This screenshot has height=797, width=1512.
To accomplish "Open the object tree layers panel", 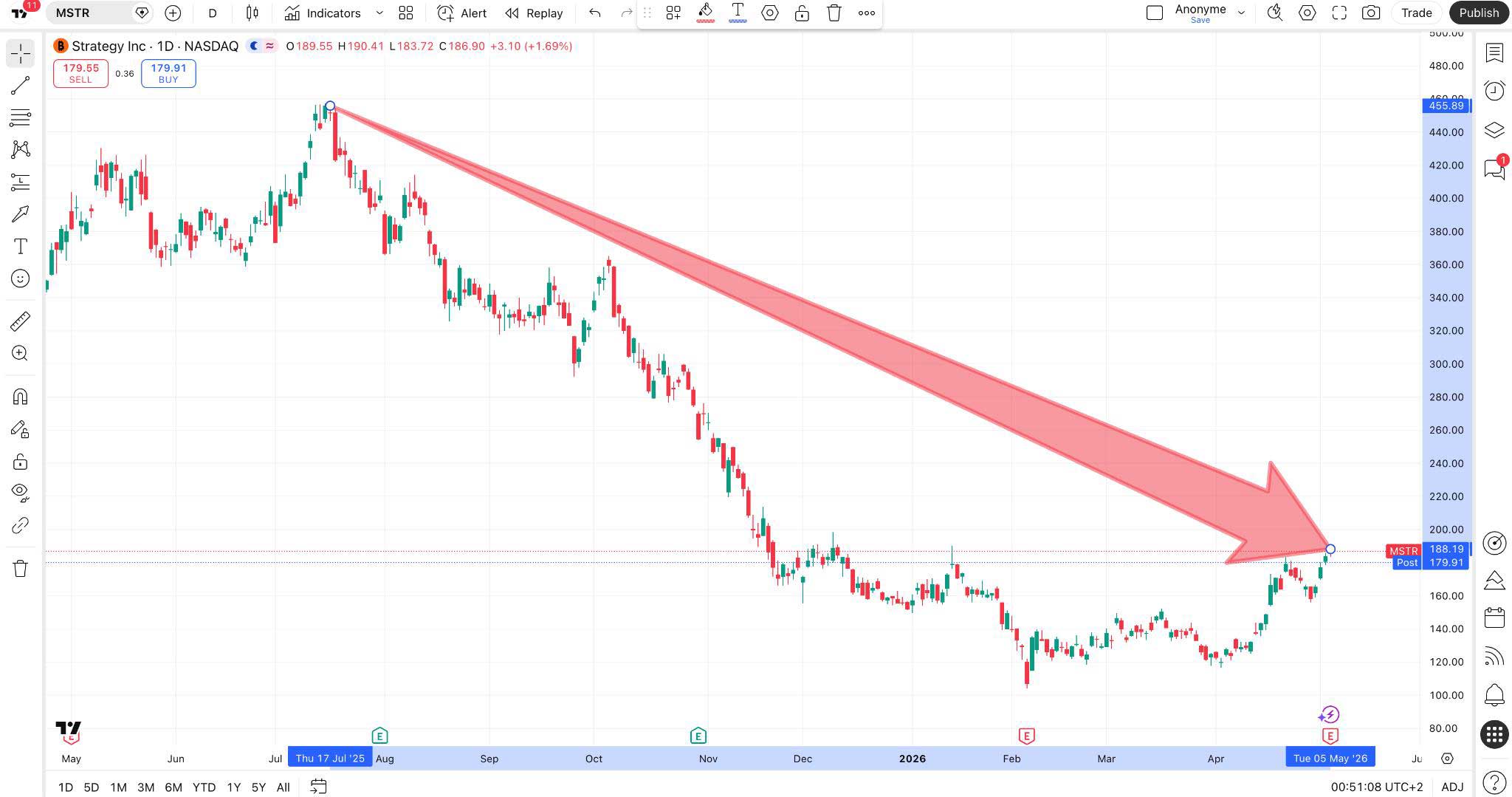I will click(1494, 130).
